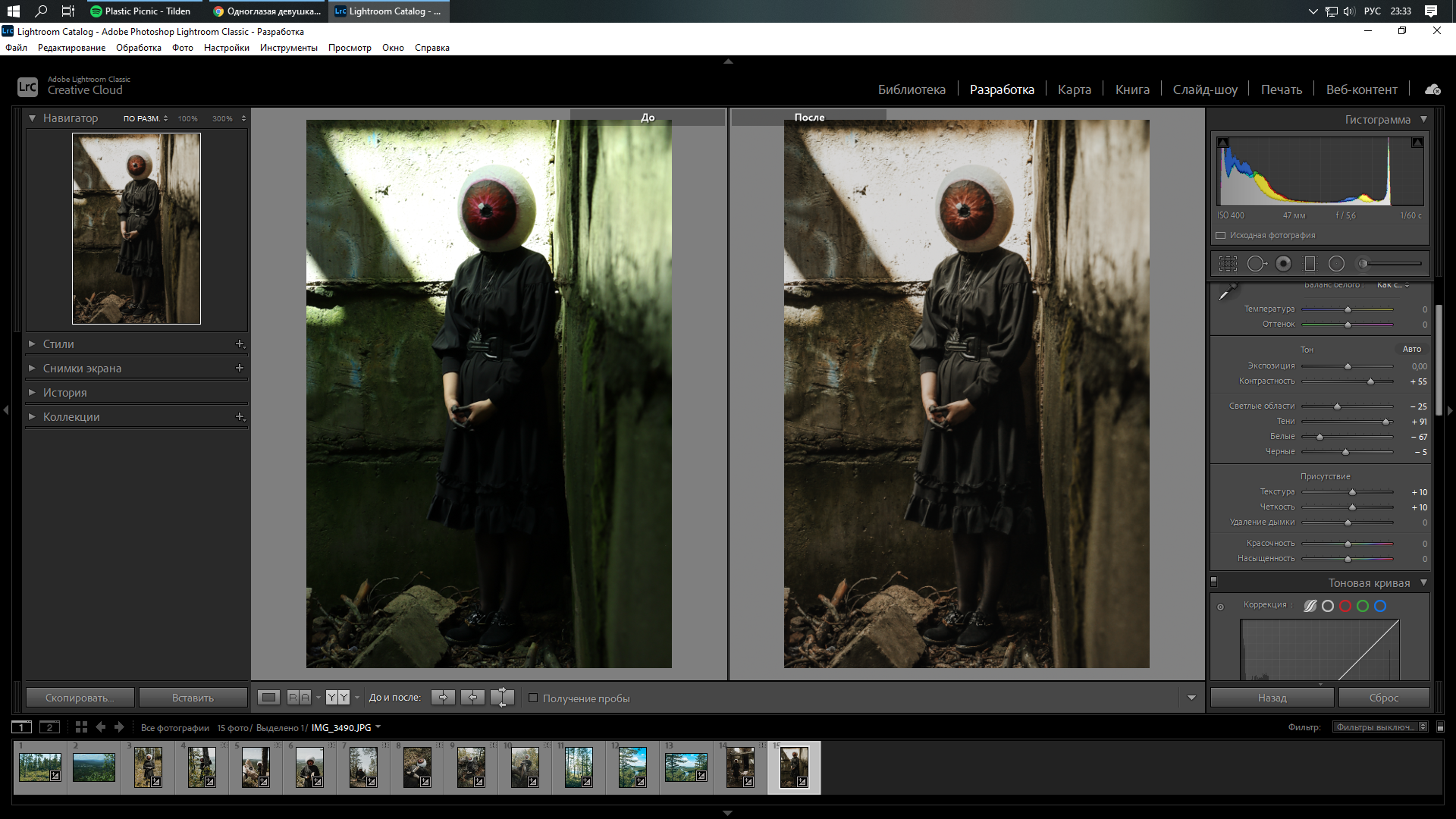The width and height of the screenshot is (1456, 819).
Task: Activate the tone curve targeted adjustment tool
Action: (1220, 607)
